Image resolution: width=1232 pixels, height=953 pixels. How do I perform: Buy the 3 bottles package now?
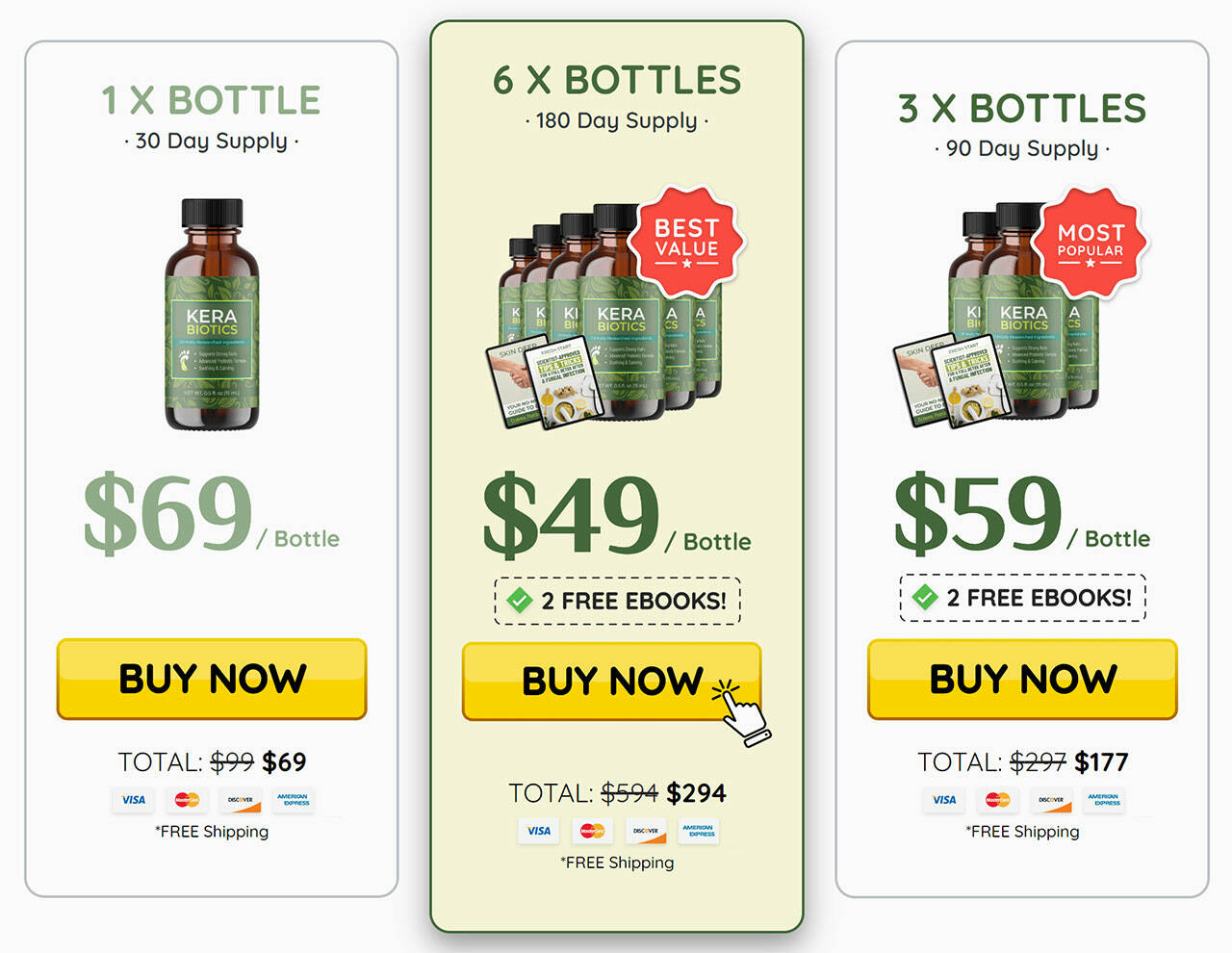click(x=1022, y=679)
